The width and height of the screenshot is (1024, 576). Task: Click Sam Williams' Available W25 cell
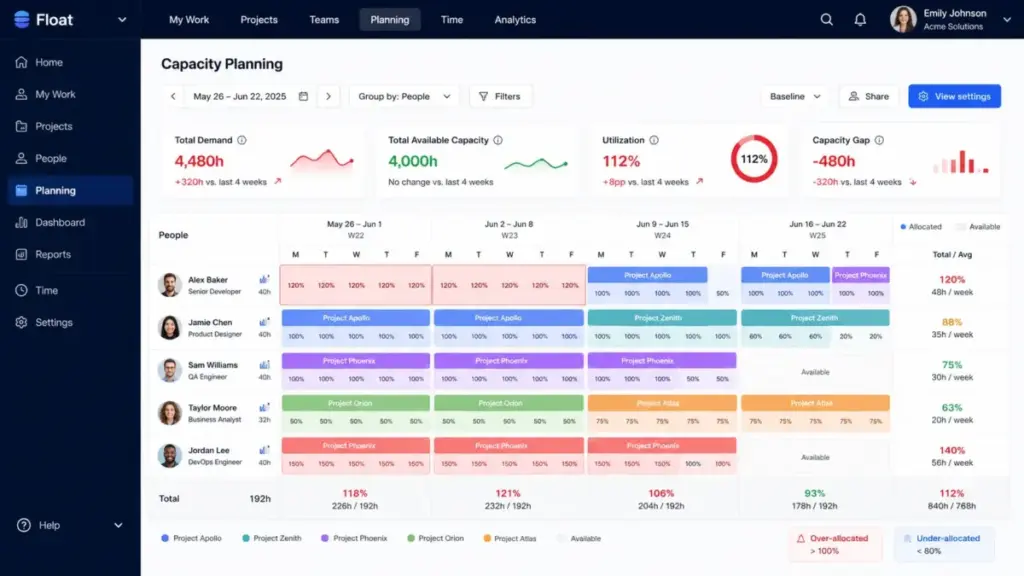815,372
